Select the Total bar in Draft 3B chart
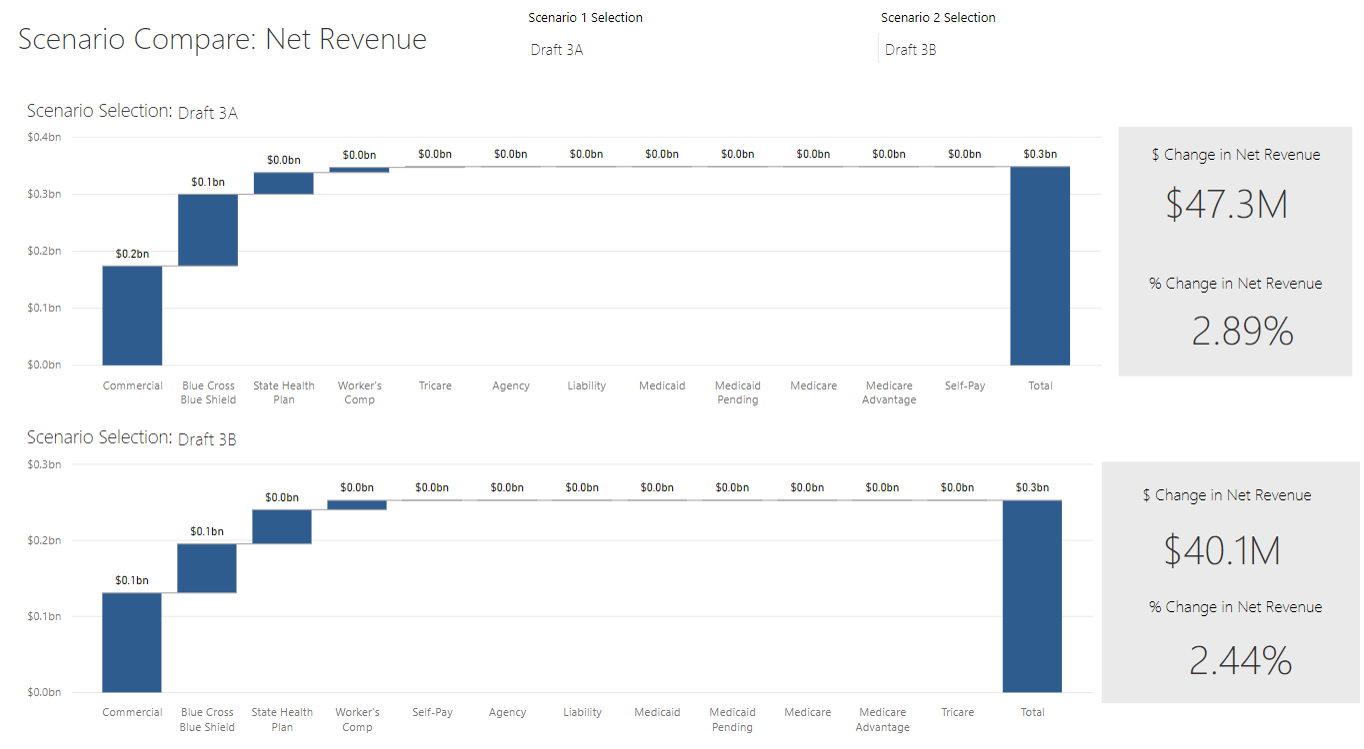Screen dimensions: 1364x749 pos(1032,596)
